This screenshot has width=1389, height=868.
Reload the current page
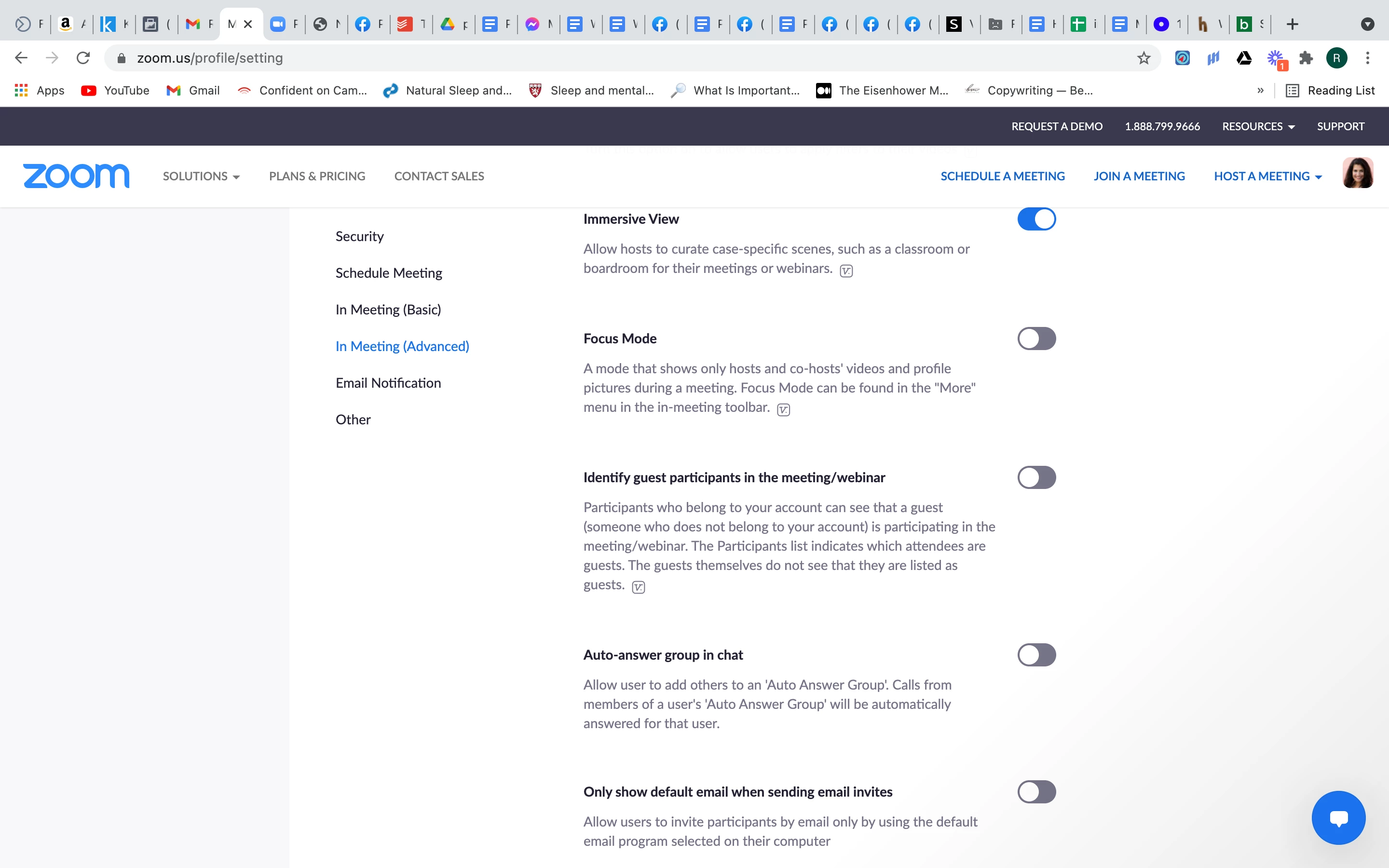click(x=83, y=58)
